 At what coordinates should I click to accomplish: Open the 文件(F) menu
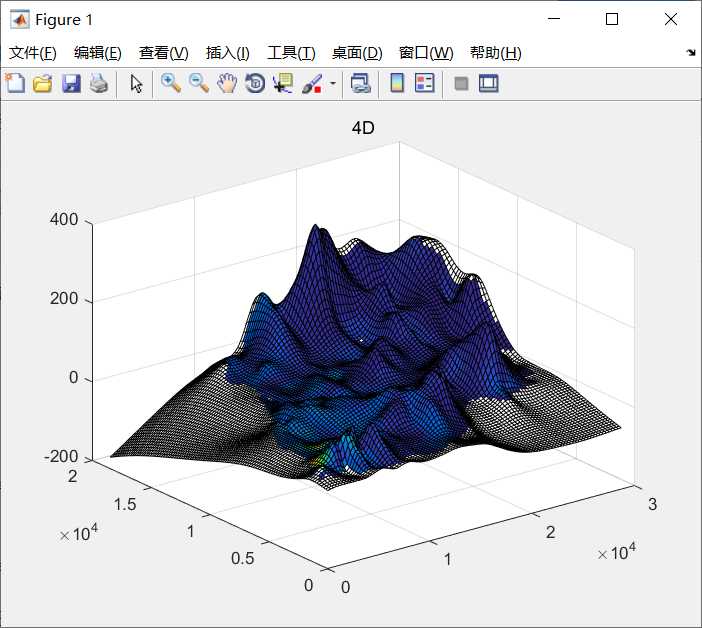coord(33,53)
